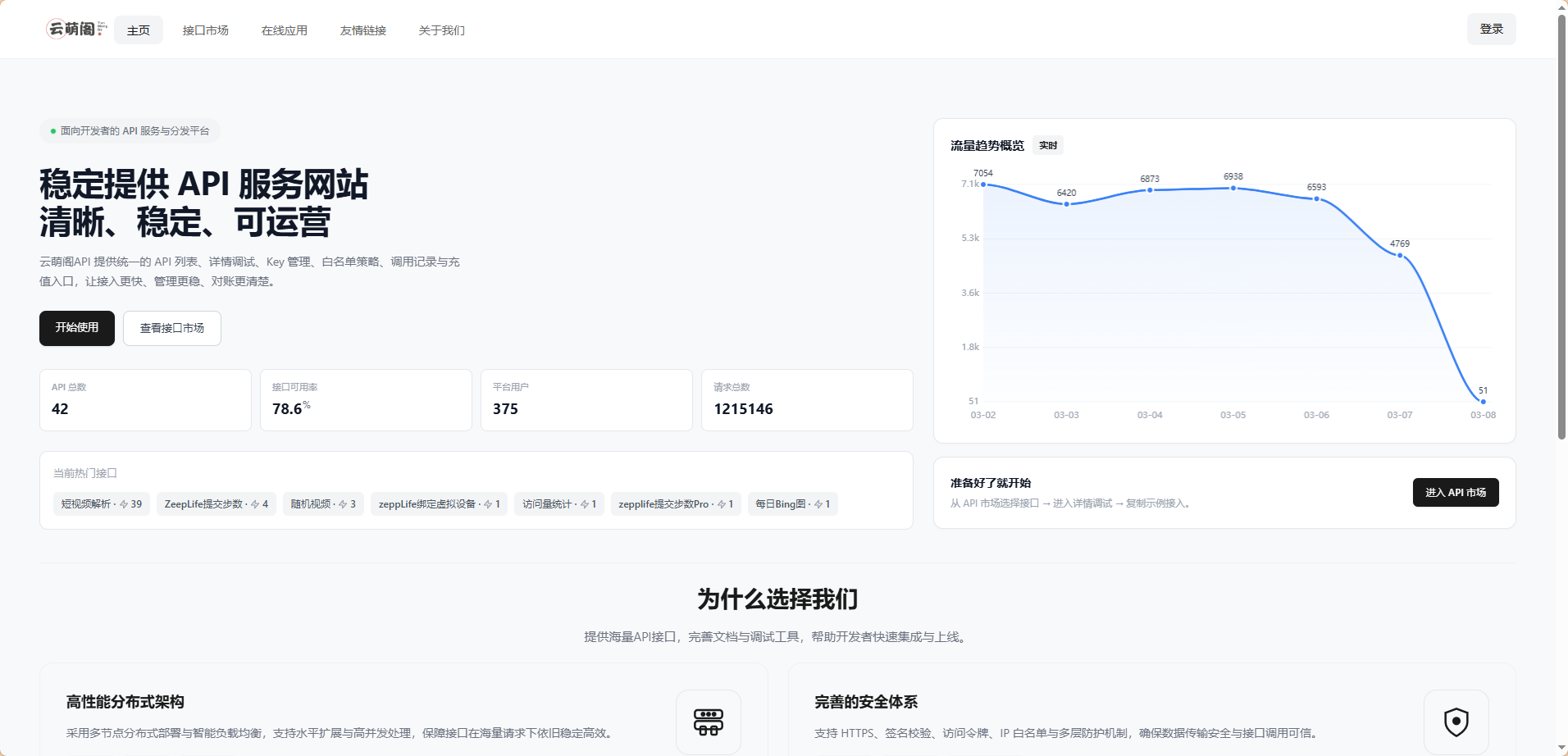This screenshot has width=1568, height=756.
Task: Click the 查看接口市场 button
Action: (x=172, y=328)
